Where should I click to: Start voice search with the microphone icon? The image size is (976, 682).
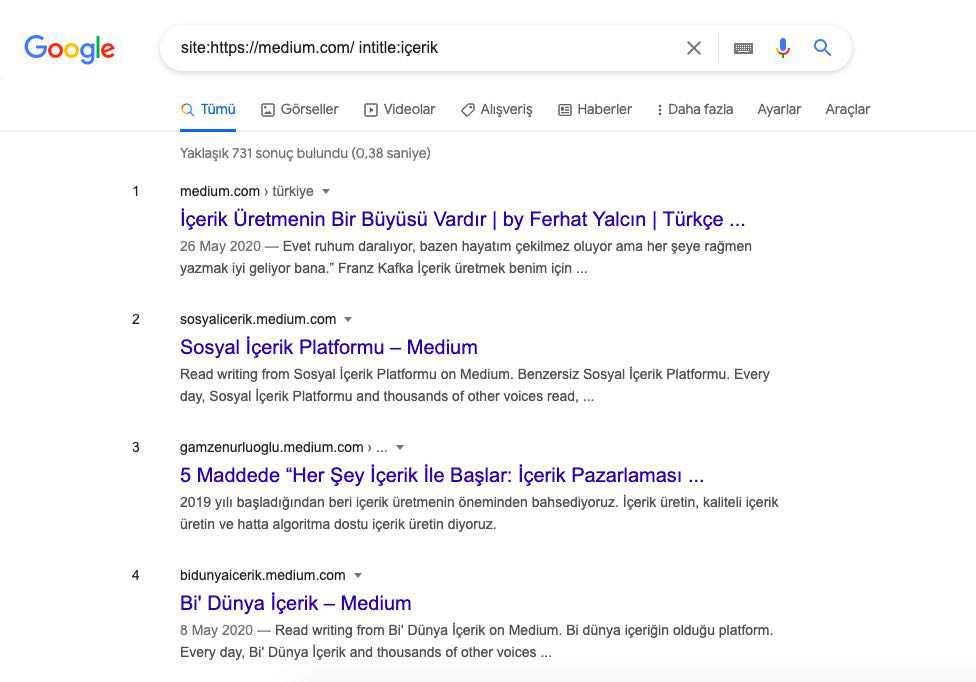tap(783, 48)
